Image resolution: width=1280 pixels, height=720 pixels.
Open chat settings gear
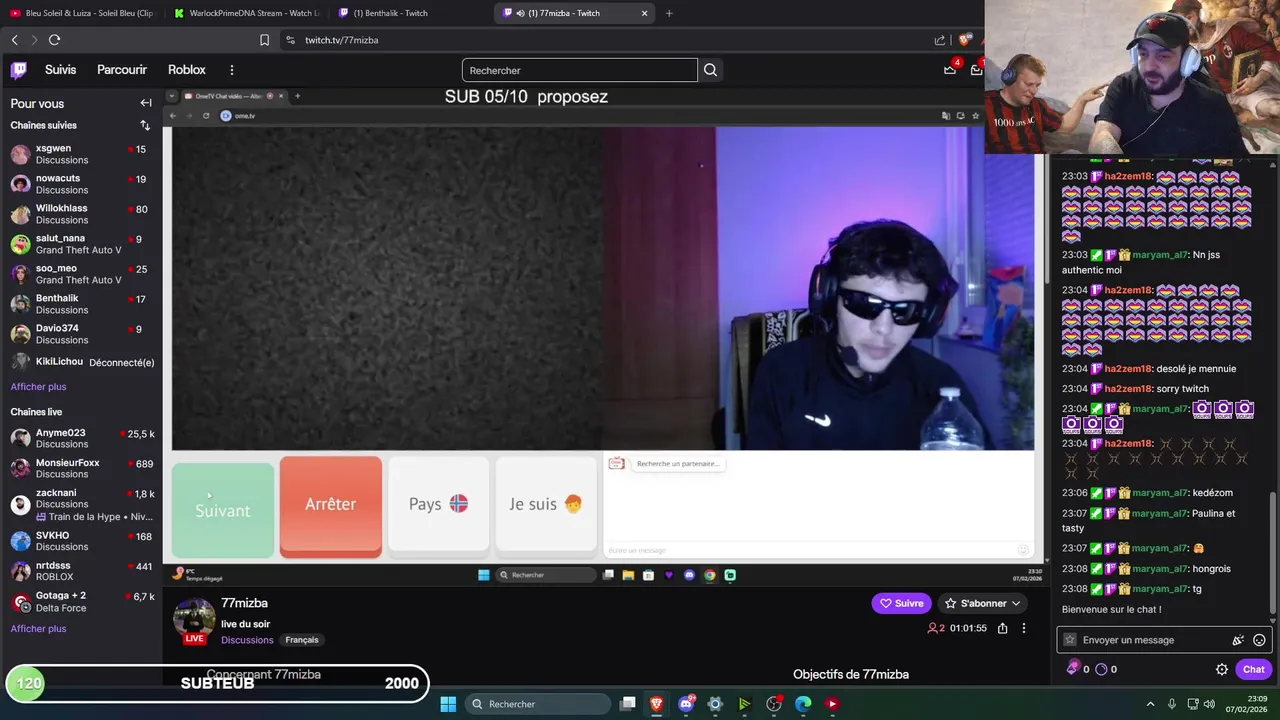[1222, 669]
